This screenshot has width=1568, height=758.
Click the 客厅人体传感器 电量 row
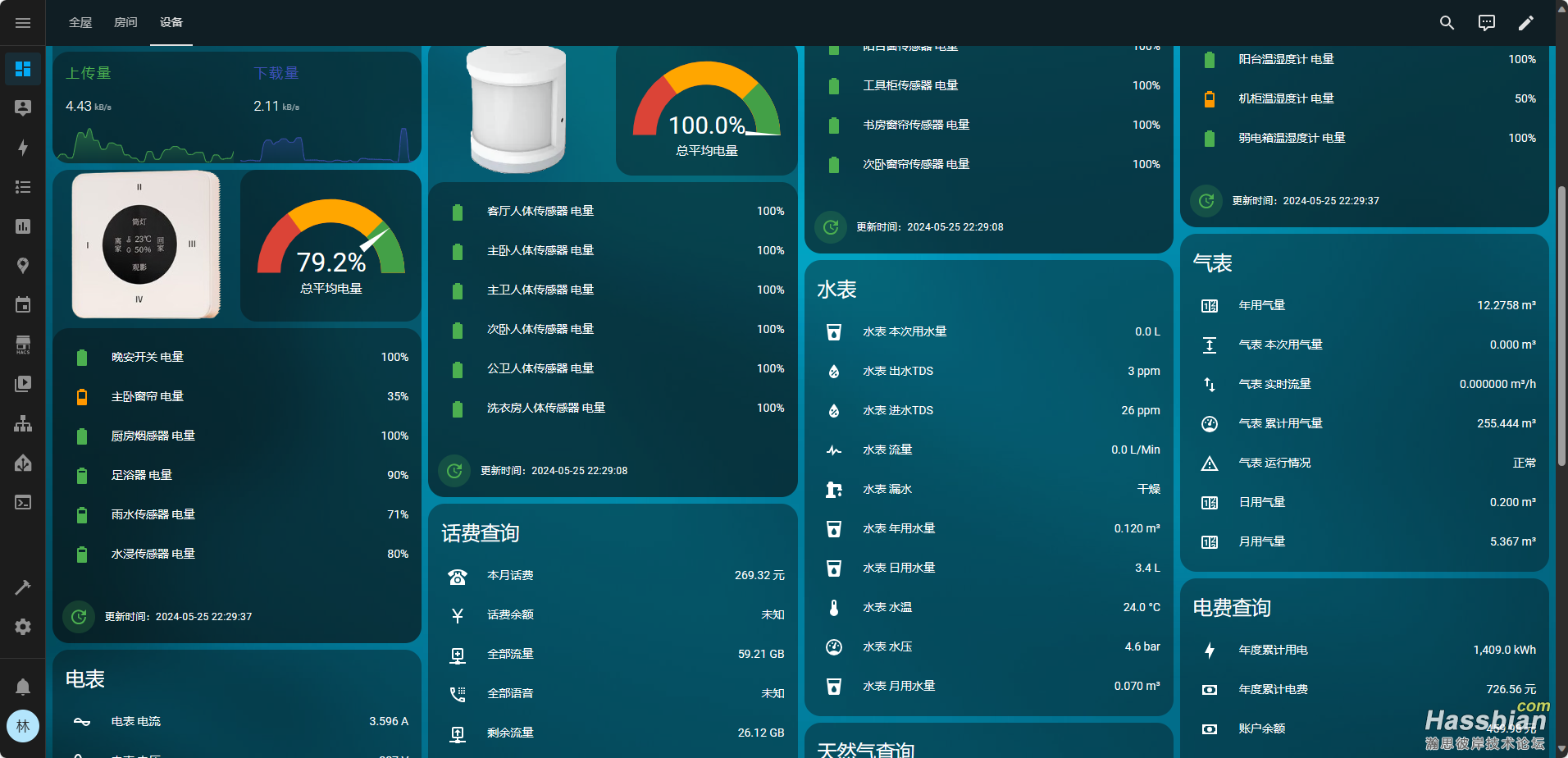click(x=613, y=212)
